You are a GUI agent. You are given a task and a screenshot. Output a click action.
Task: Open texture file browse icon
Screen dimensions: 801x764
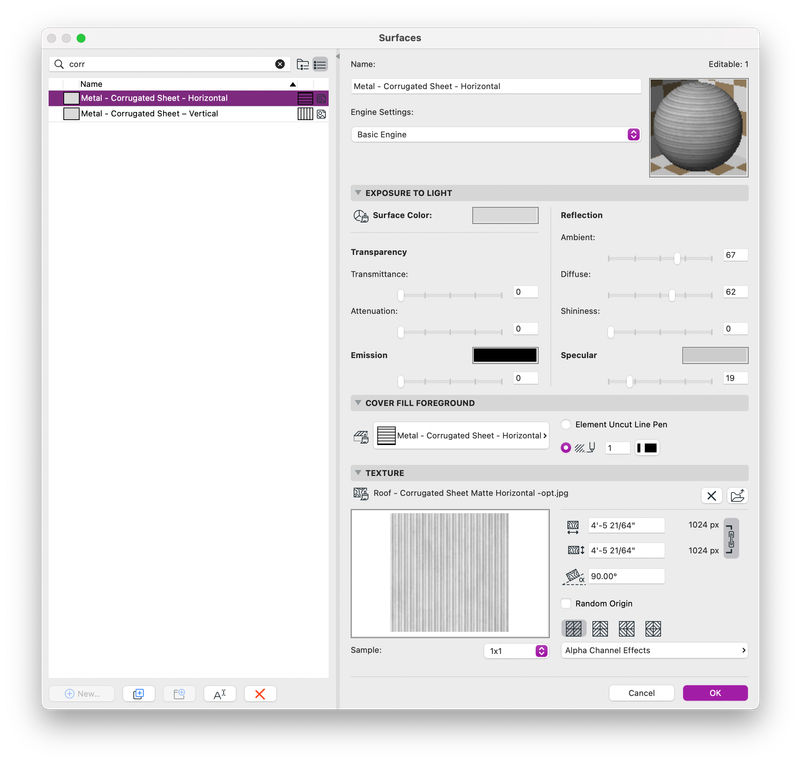[x=738, y=495]
